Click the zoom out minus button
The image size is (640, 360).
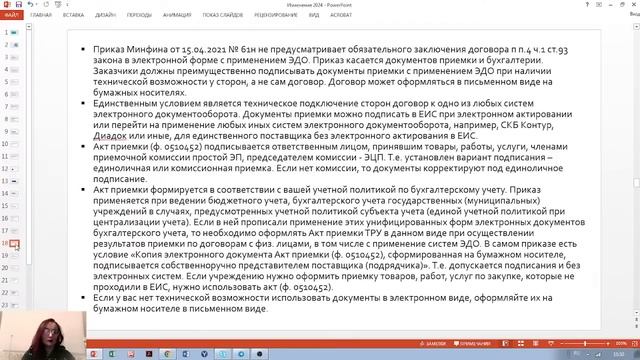(x=562, y=344)
